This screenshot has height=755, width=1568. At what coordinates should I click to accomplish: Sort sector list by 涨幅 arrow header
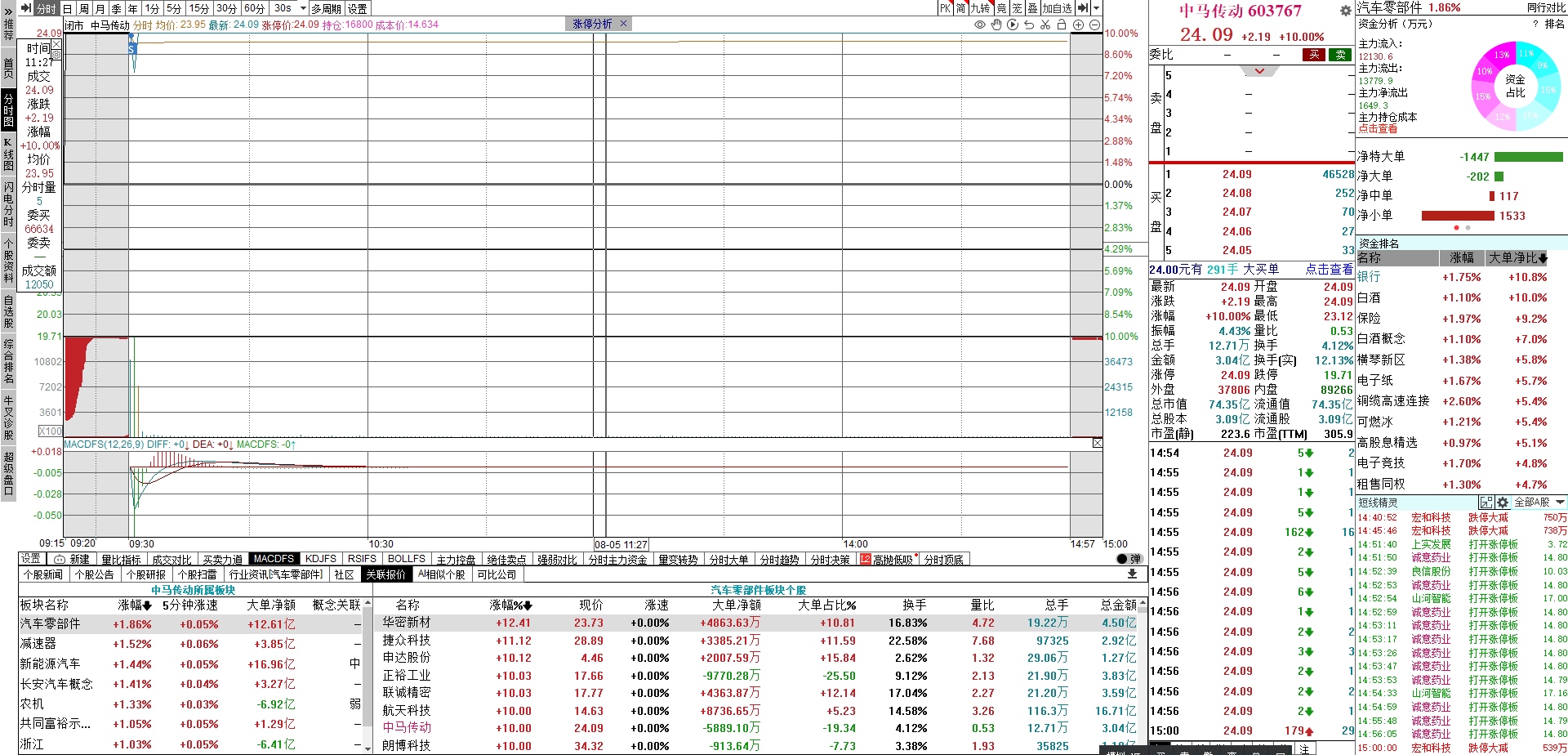pos(135,605)
